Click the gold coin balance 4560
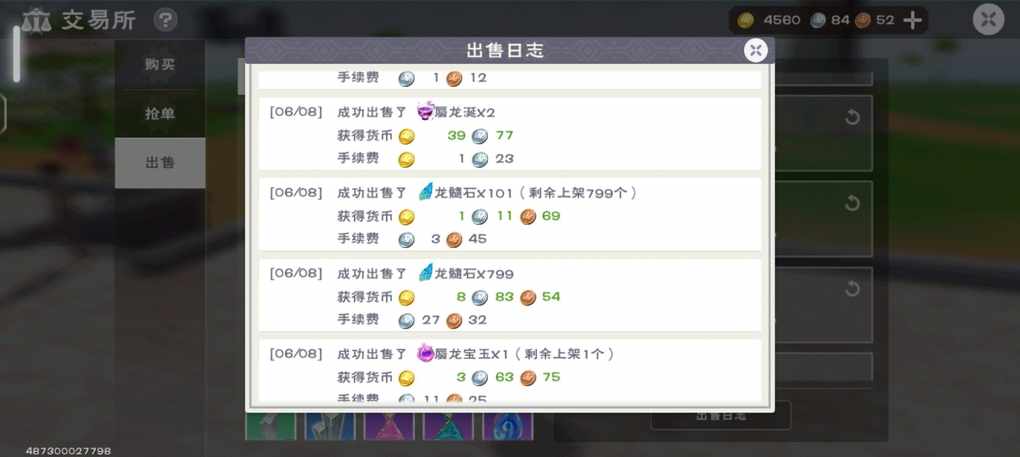This screenshot has height=457, width=1020. (770, 21)
